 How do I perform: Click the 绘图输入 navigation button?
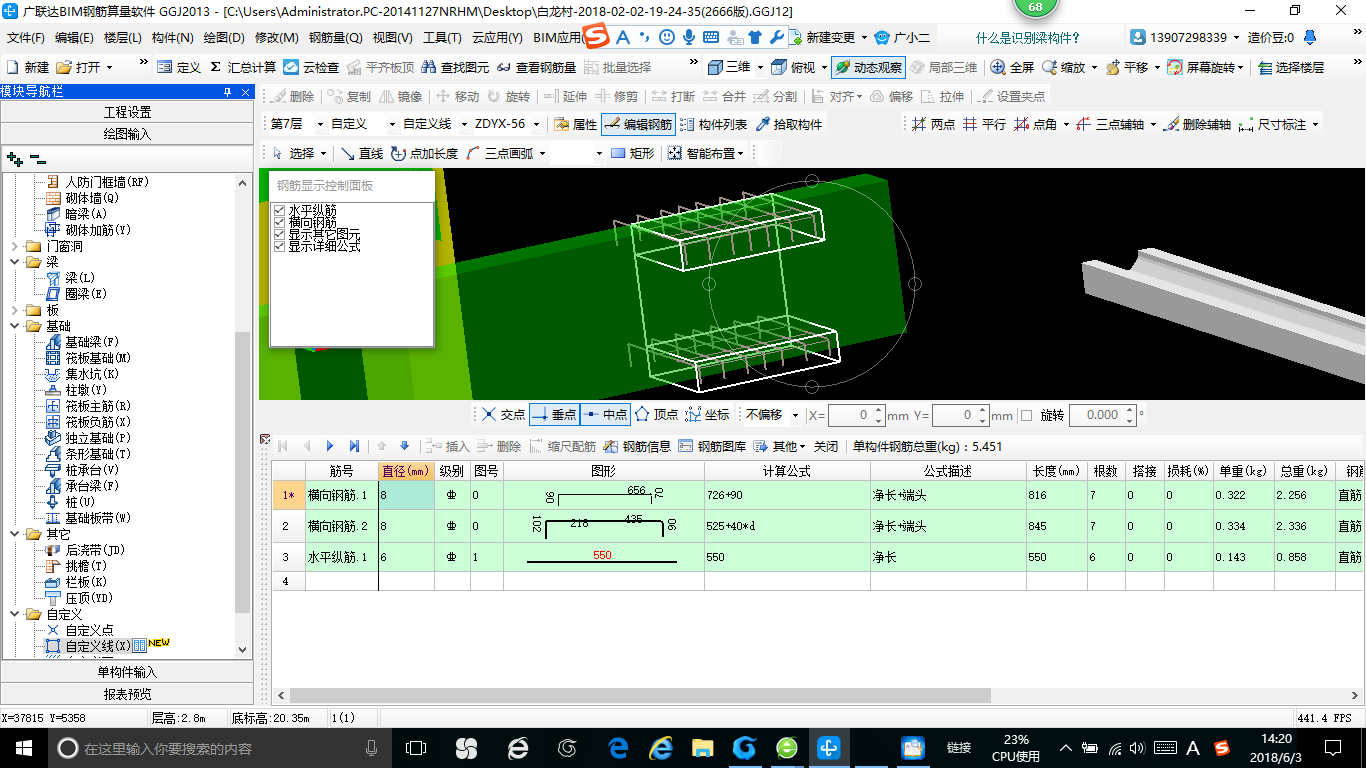pyautogui.click(x=127, y=133)
